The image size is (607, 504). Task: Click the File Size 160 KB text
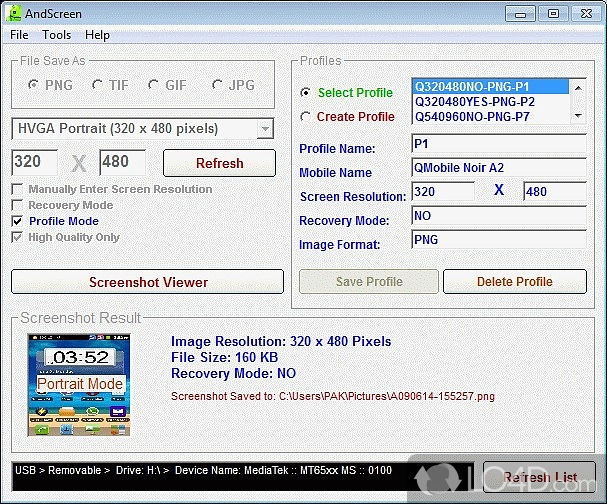pos(225,357)
